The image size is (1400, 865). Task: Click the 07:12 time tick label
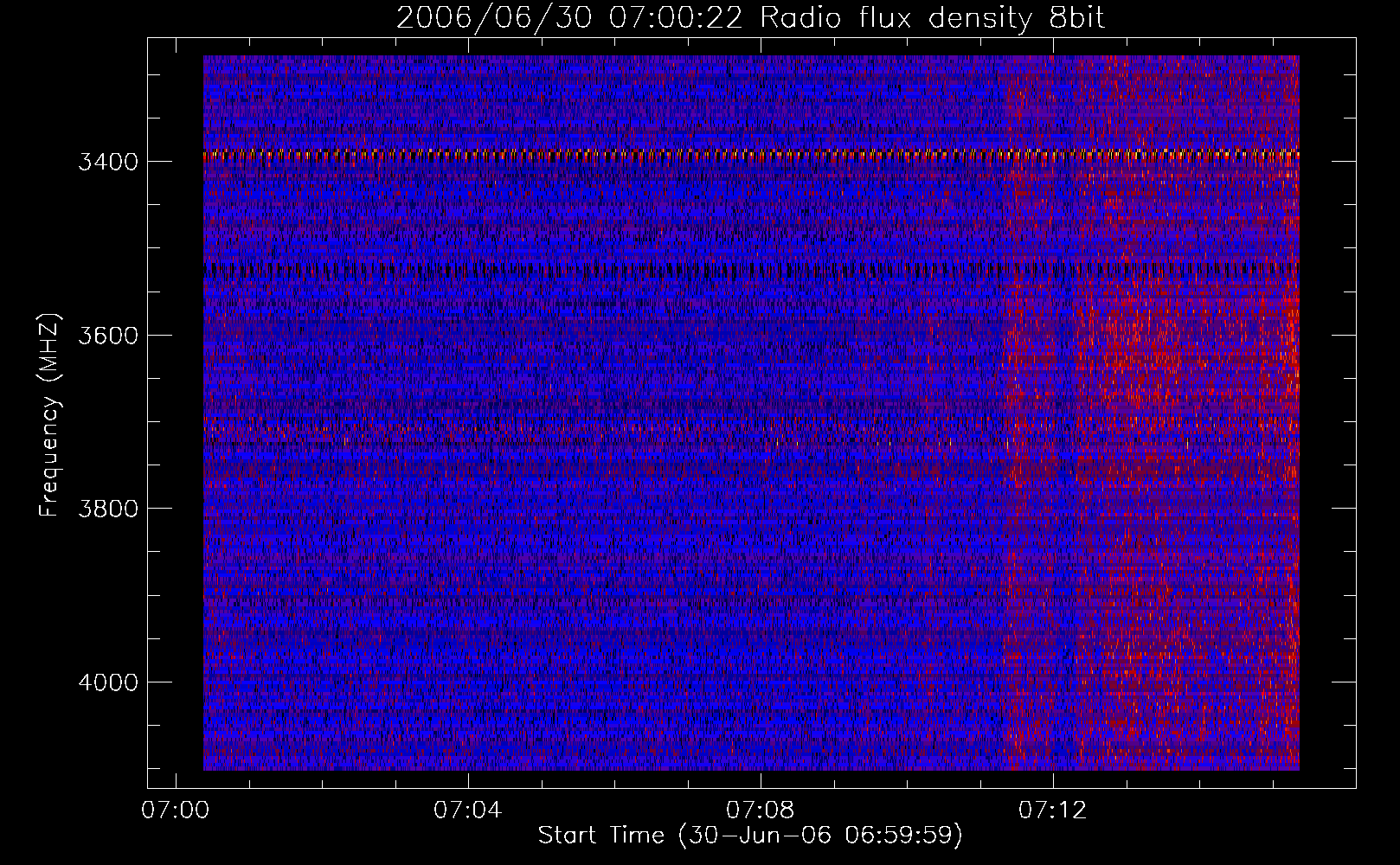click(x=1052, y=811)
